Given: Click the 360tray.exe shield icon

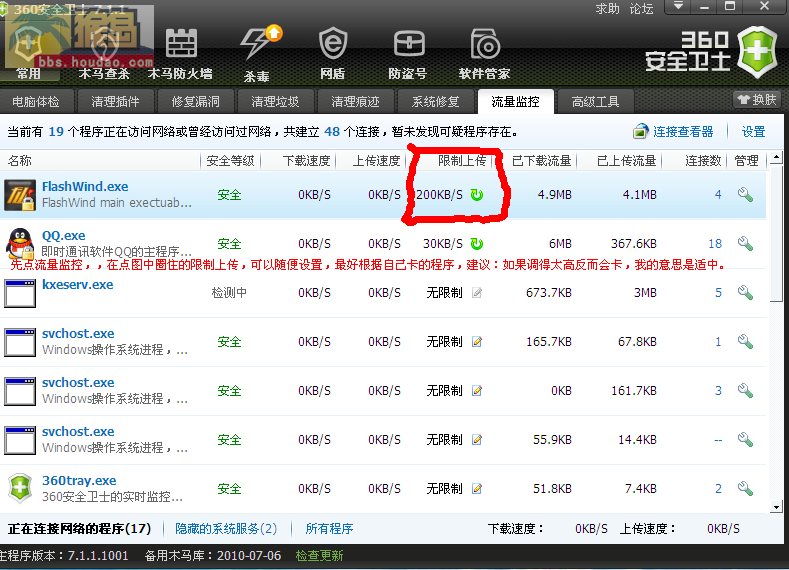Looking at the screenshot, I should point(20,488).
